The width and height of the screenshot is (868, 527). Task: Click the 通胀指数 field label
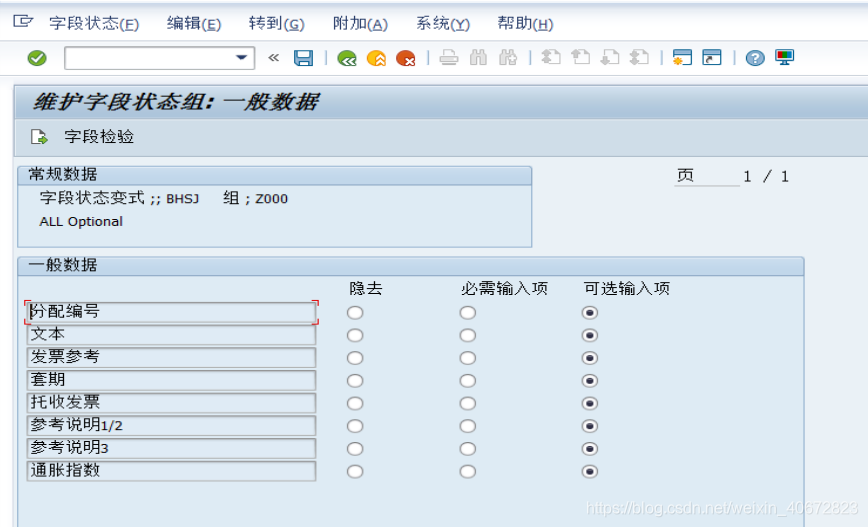point(172,471)
